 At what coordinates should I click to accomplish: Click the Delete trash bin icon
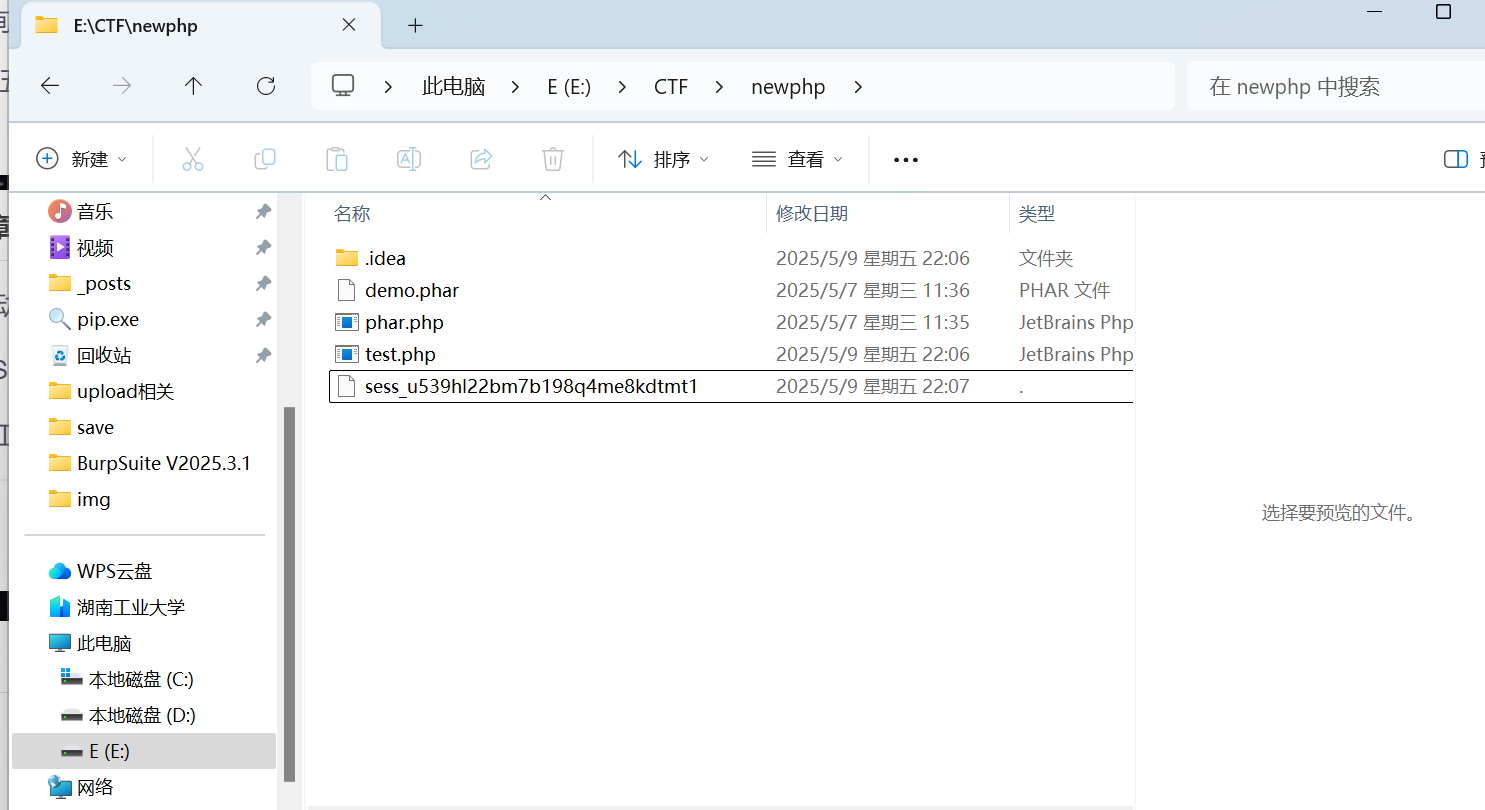(x=553, y=159)
